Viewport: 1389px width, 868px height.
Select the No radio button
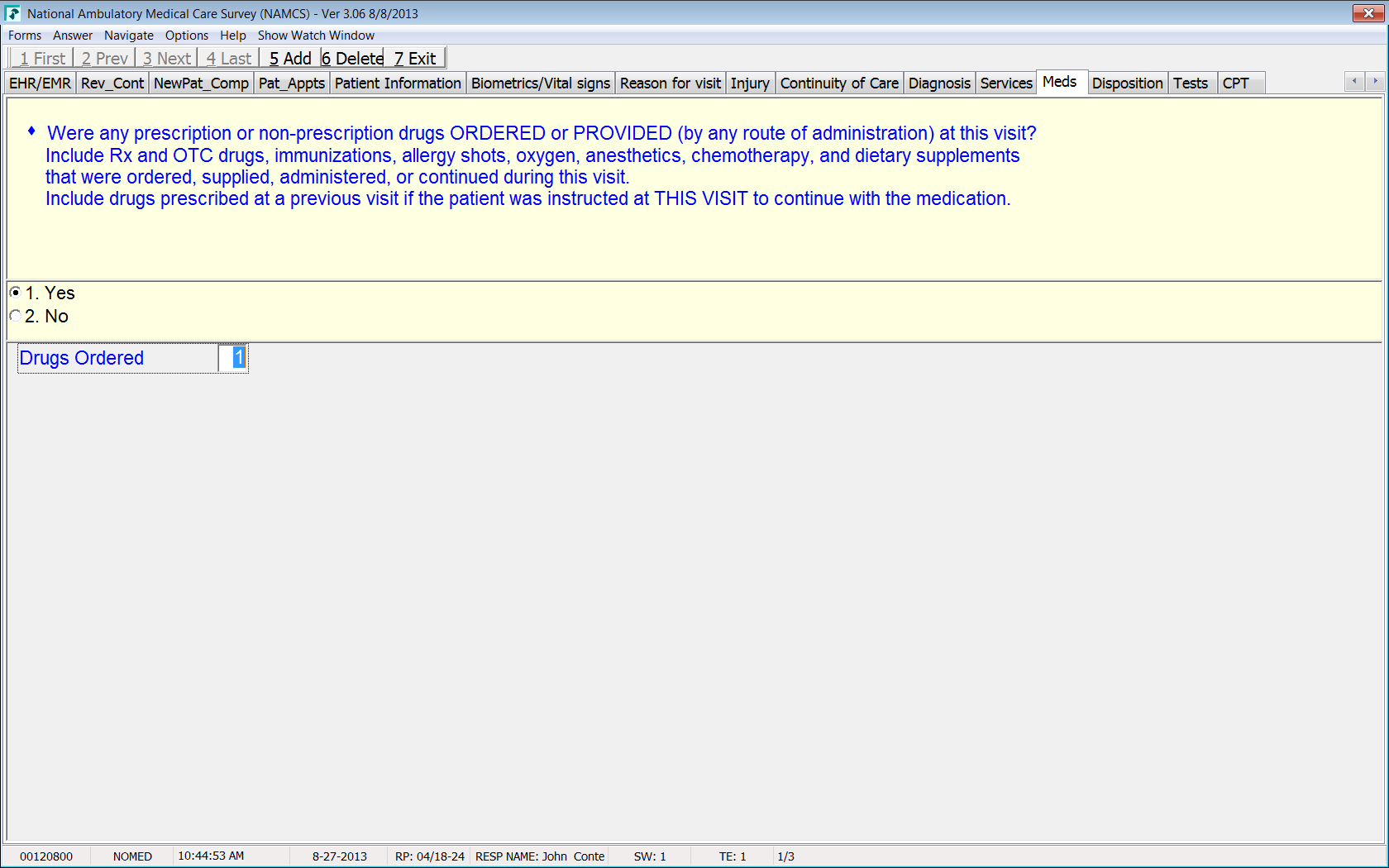pos(15,316)
